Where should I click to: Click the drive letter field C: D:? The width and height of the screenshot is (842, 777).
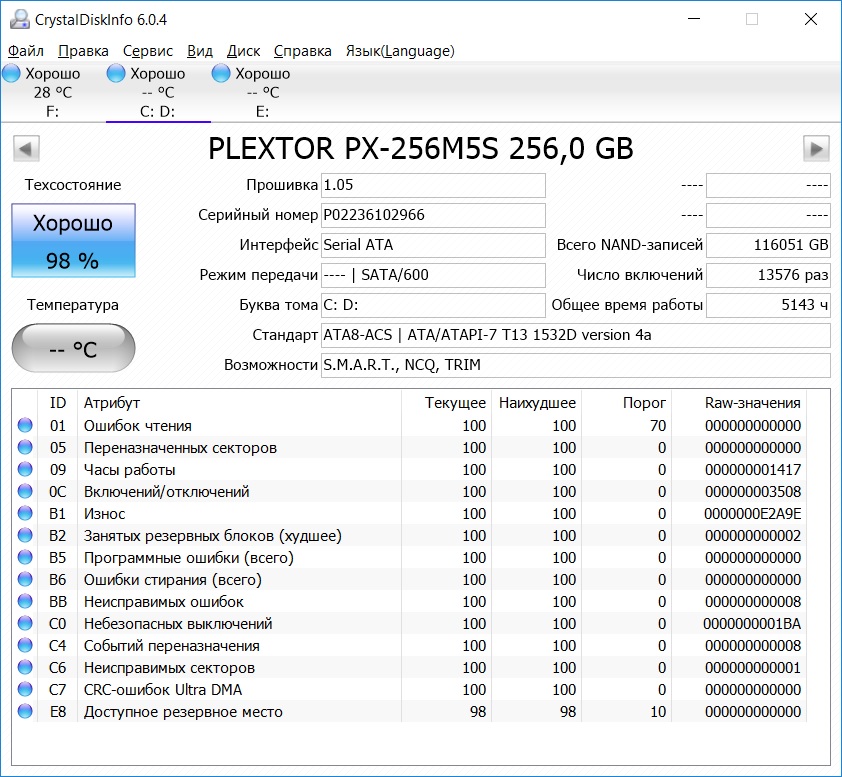[433, 306]
